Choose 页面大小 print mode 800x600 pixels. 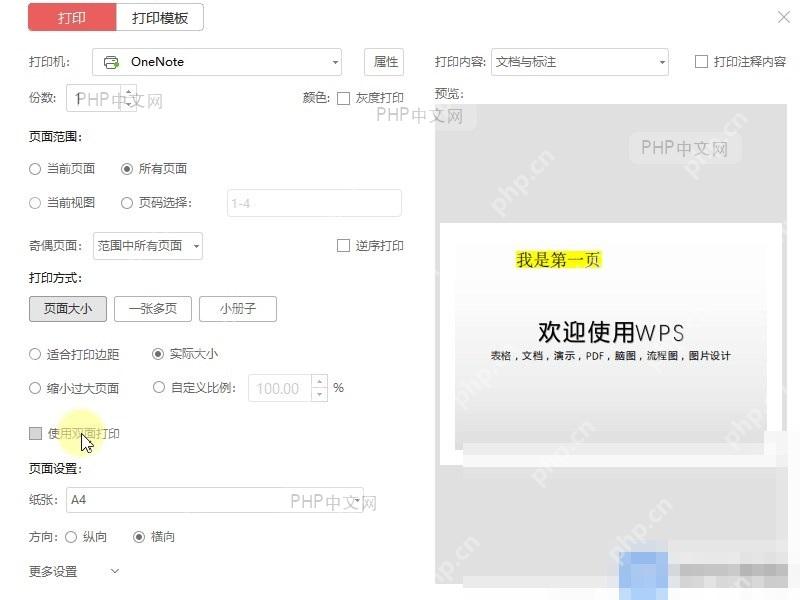[x=68, y=309]
